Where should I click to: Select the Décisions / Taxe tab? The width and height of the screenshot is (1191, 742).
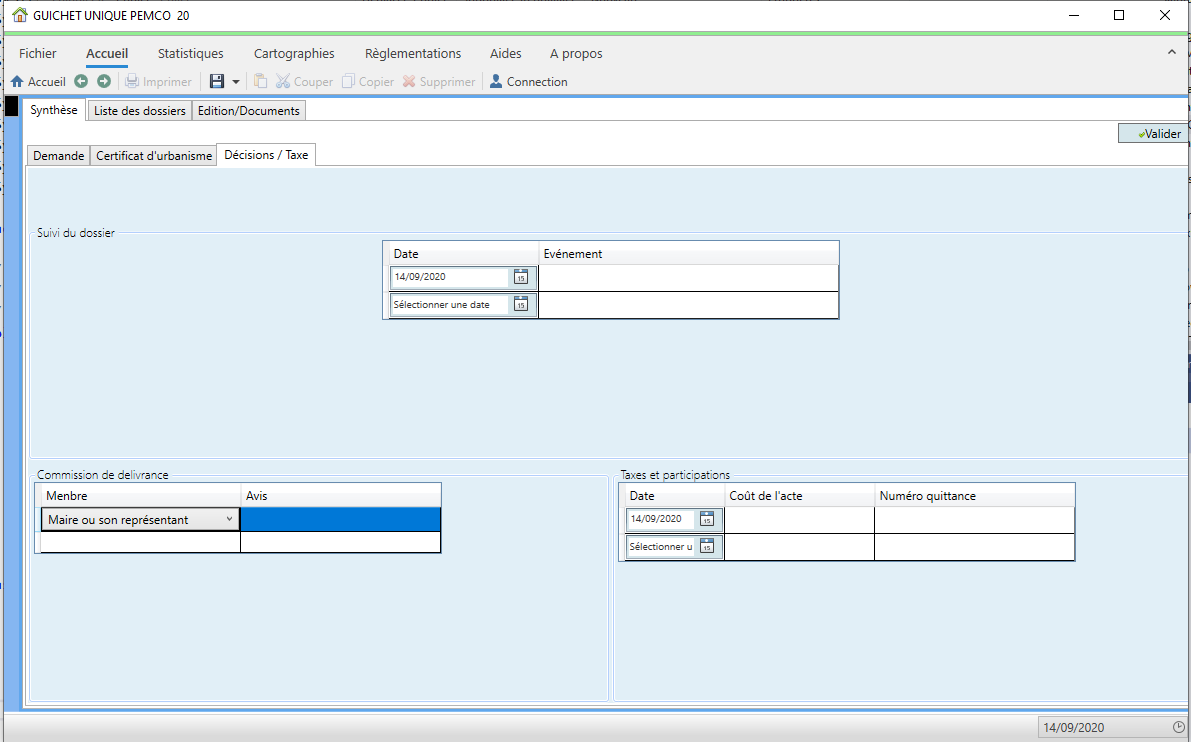(267, 155)
